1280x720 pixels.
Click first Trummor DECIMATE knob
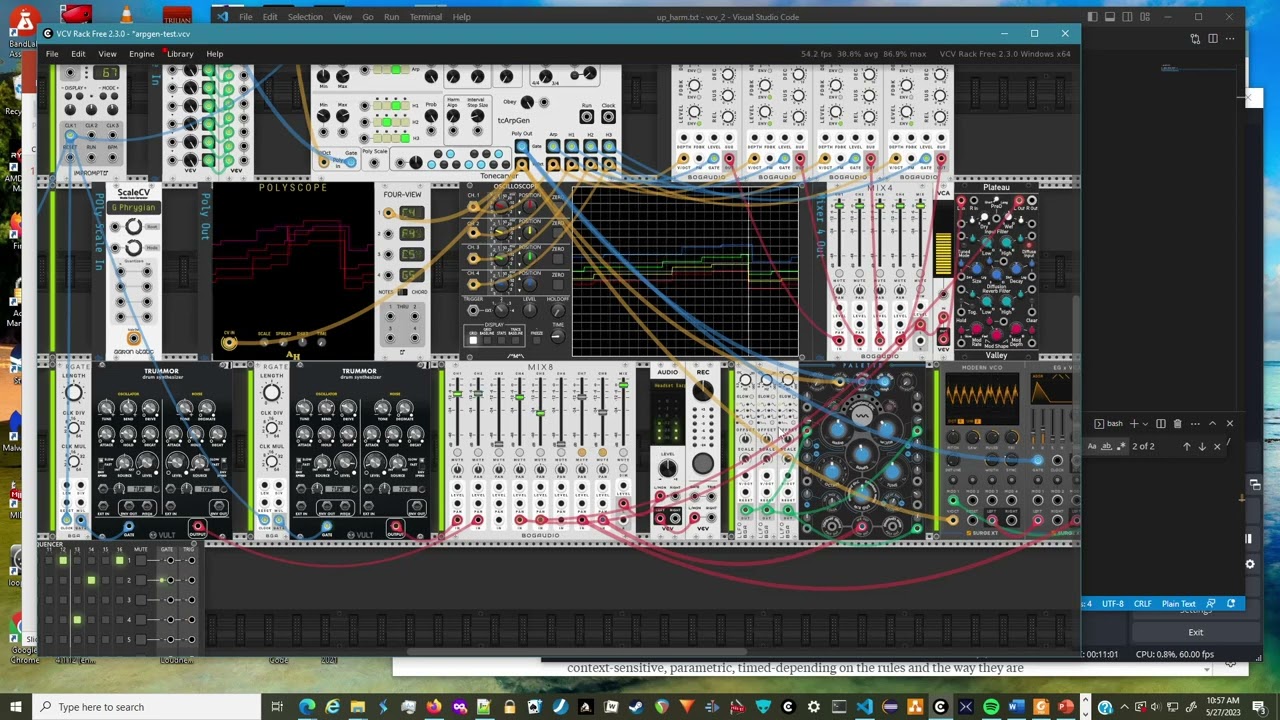pos(206,407)
